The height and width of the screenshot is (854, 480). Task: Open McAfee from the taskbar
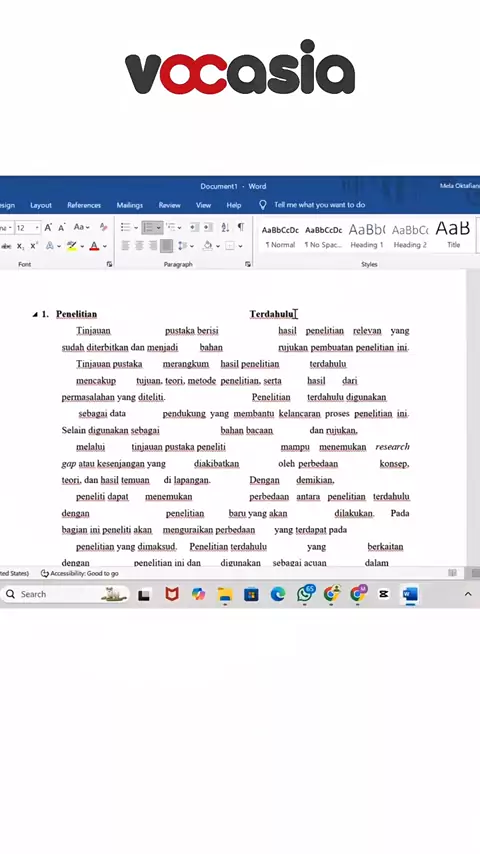[172, 594]
